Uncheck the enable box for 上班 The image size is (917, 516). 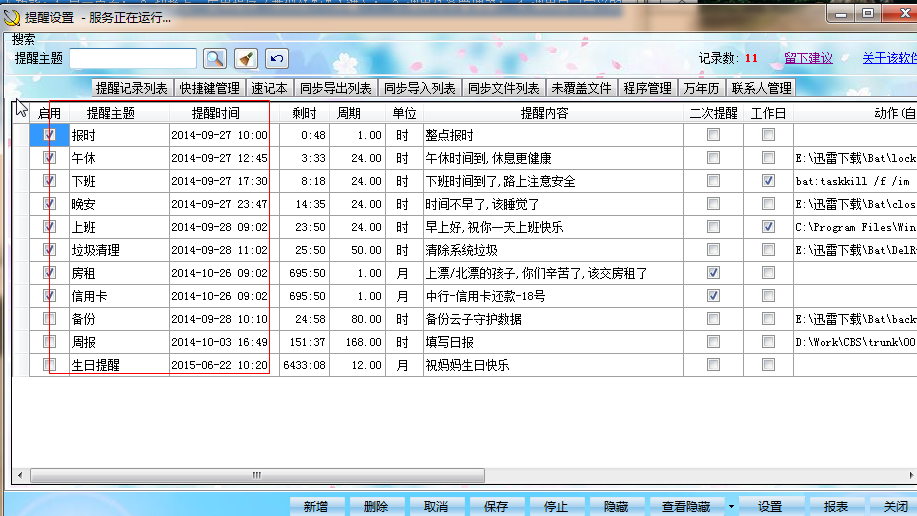click(x=49, y=226)
